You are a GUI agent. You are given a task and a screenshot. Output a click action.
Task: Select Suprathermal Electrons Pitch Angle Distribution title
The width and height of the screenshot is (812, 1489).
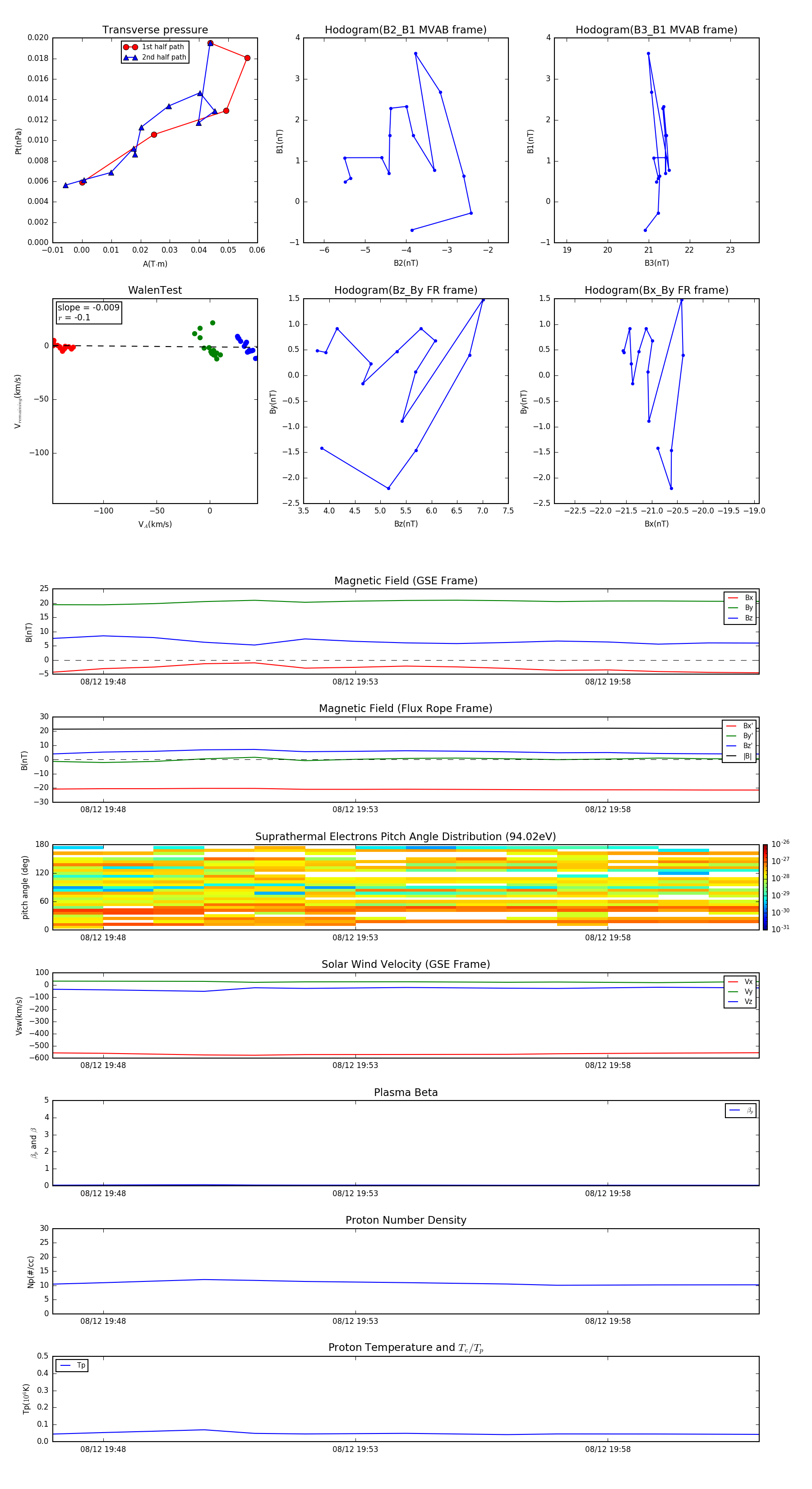[406, 837]
